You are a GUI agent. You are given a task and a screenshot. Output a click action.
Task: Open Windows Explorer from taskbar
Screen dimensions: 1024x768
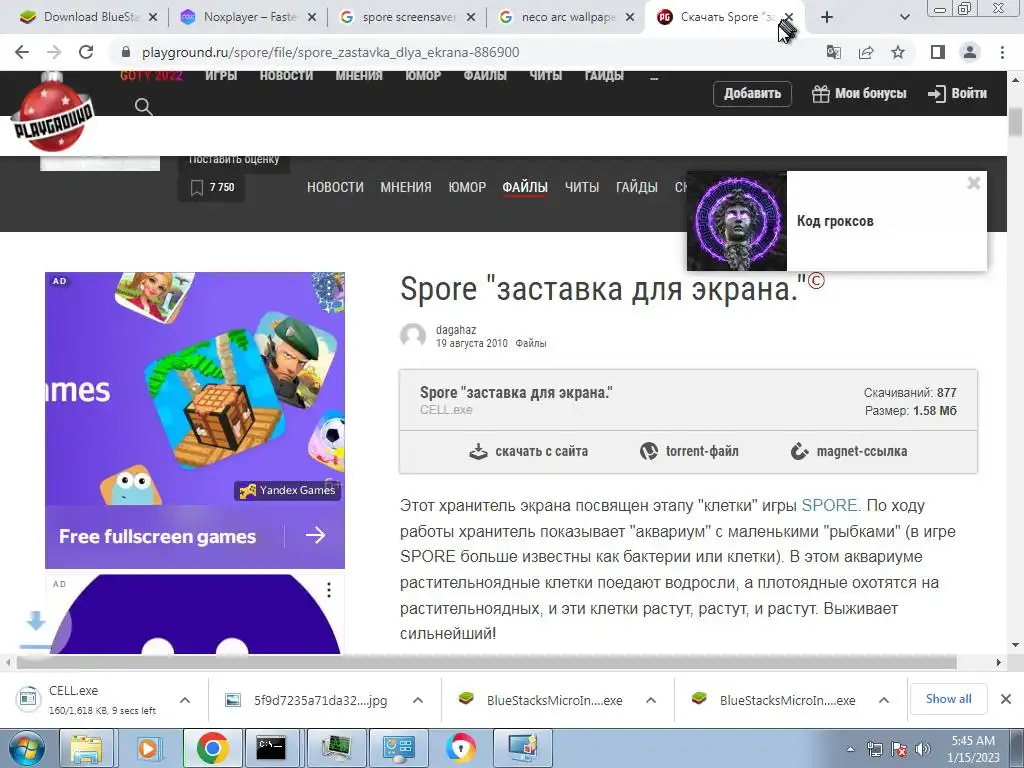[86, 748]
